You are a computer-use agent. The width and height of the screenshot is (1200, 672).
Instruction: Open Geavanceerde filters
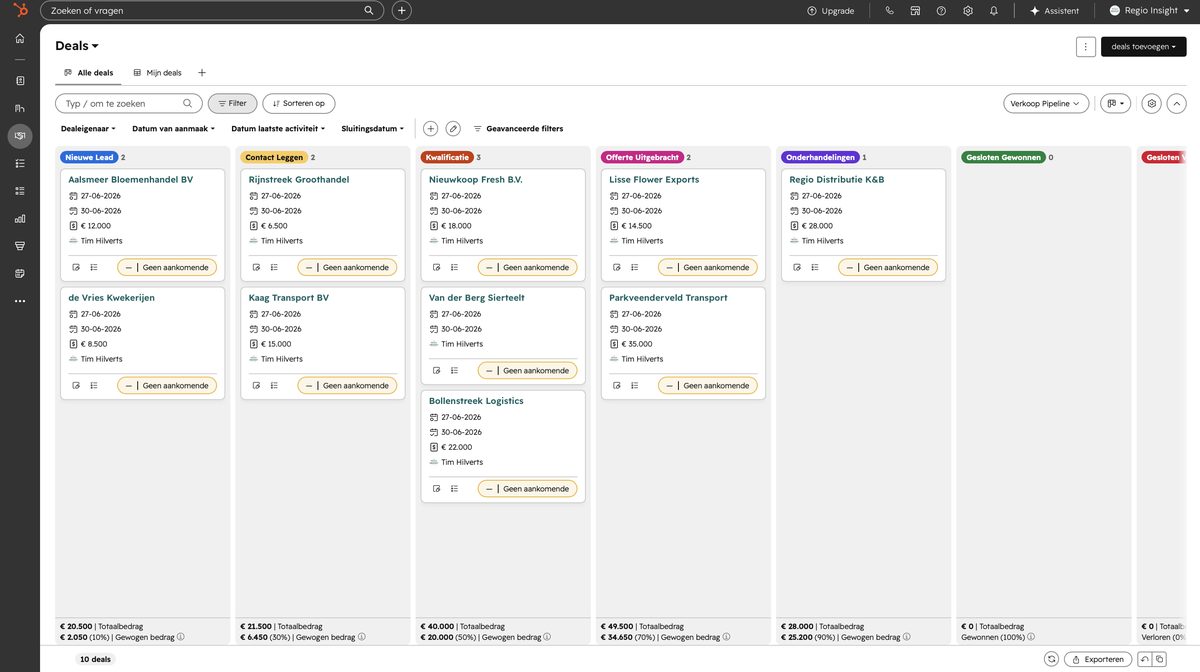518,129
